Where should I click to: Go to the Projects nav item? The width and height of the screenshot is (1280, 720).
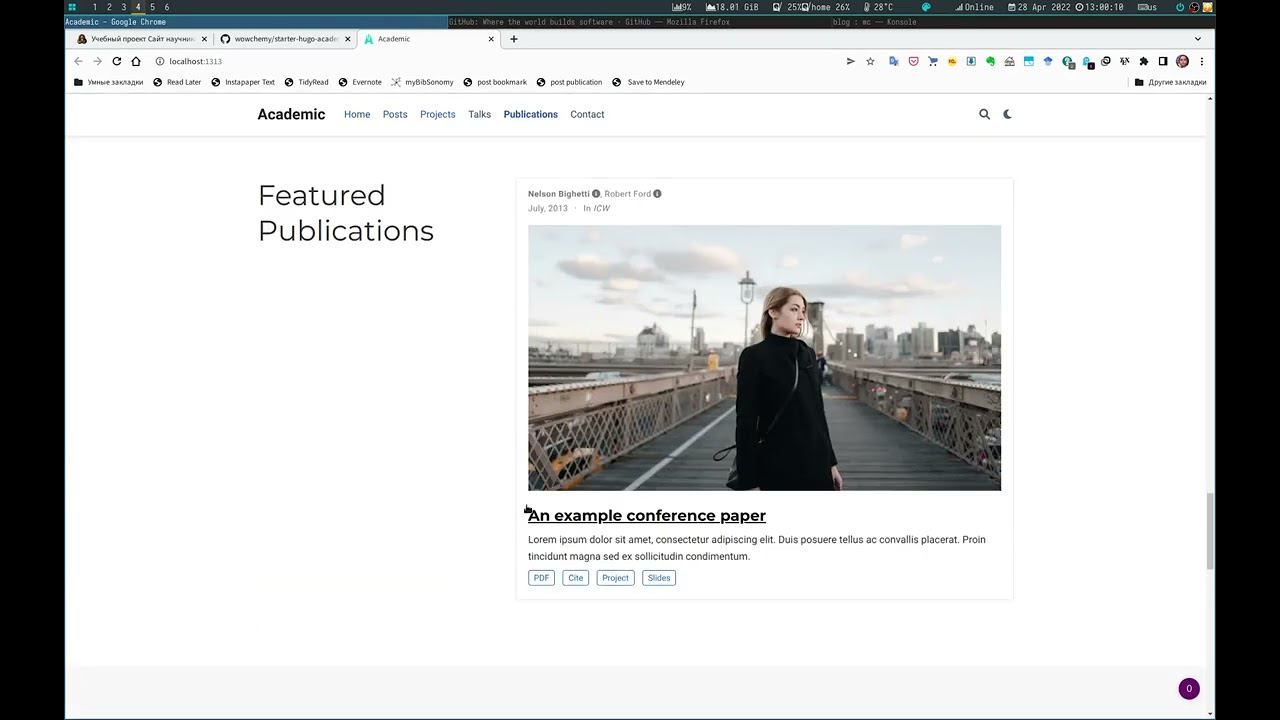(x=437, y=114)
